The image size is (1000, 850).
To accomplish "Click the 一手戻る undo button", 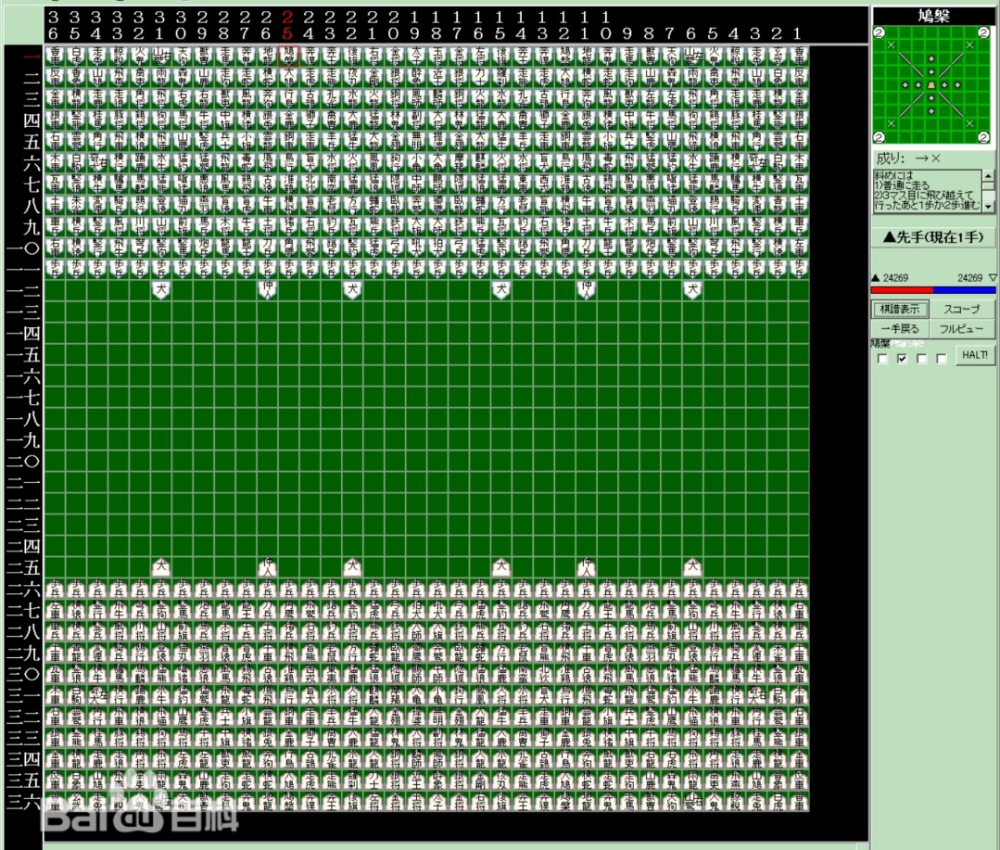I will 900,329.
